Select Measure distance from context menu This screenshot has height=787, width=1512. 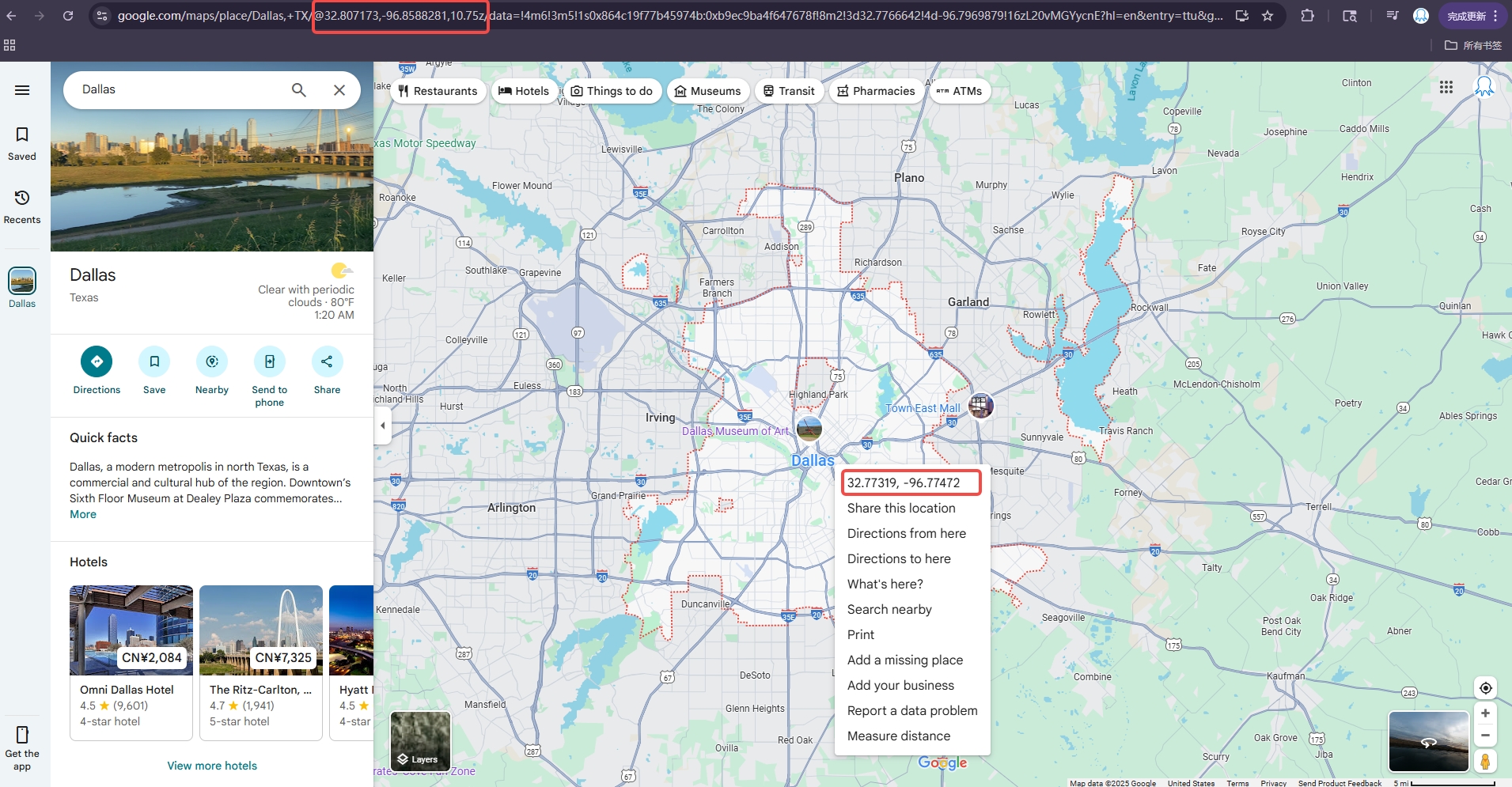899,736
